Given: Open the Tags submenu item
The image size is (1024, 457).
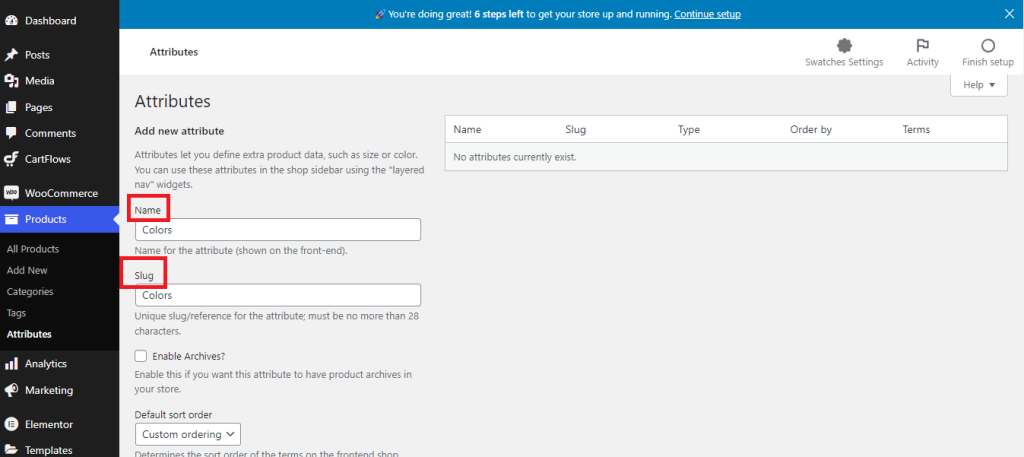Looking at the screenshot, I should click(16, 313).
